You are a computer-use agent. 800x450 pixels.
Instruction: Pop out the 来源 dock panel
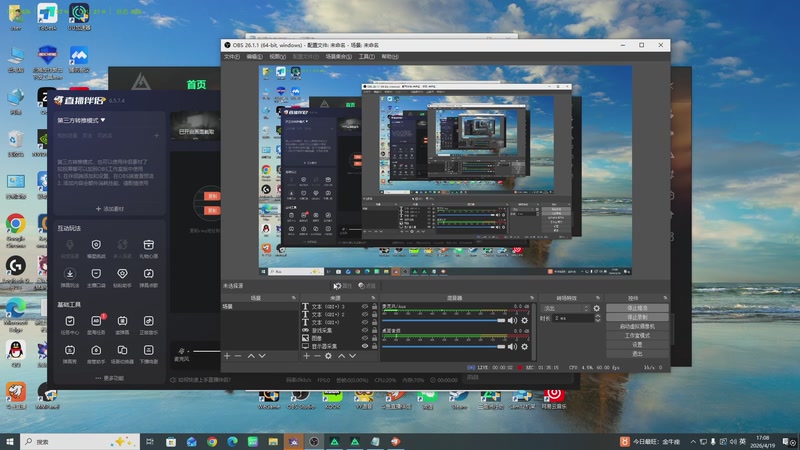(373, 298)
